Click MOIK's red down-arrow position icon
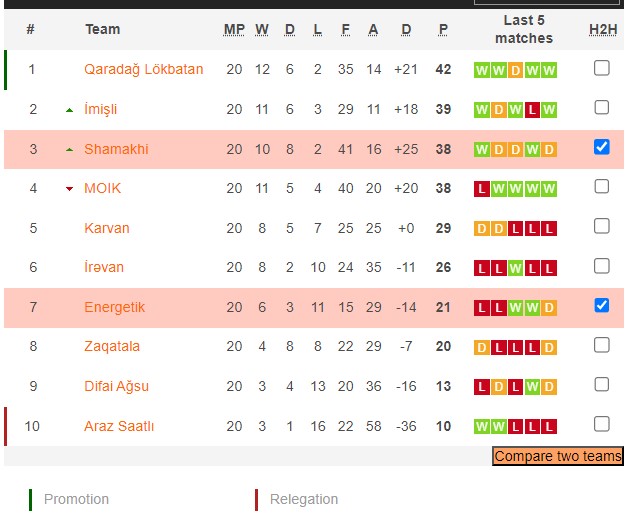 [69, 188]
